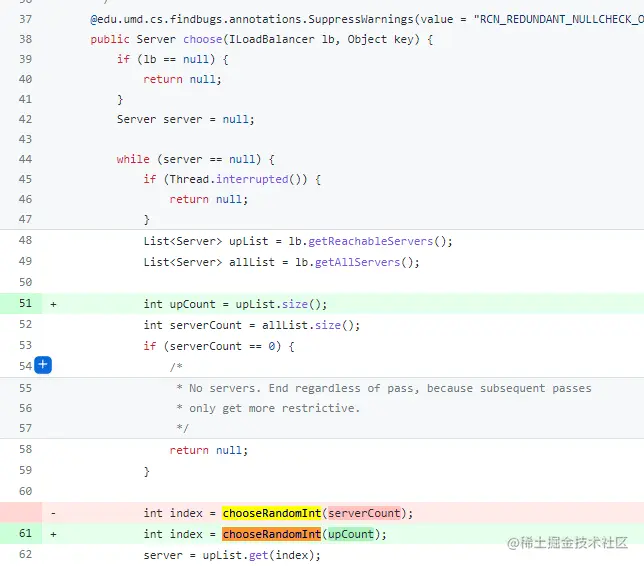644x566 pixels.
Task: Click line number 38
Action: coord(25,39)
